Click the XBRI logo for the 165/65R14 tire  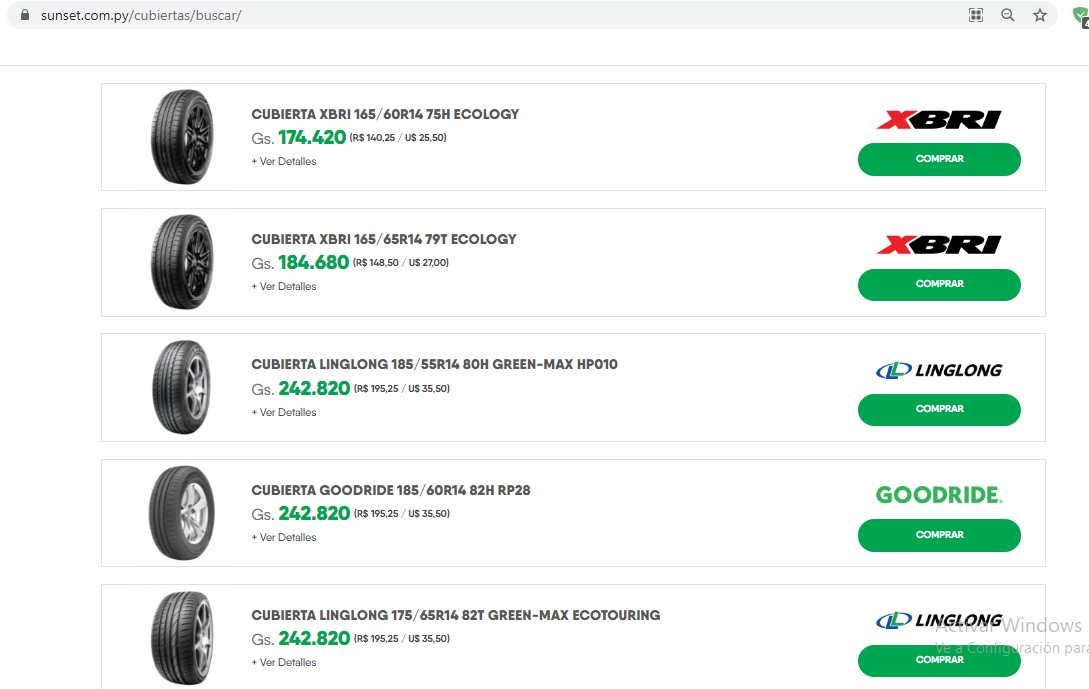pyautogui.click(x=939, y=245)
